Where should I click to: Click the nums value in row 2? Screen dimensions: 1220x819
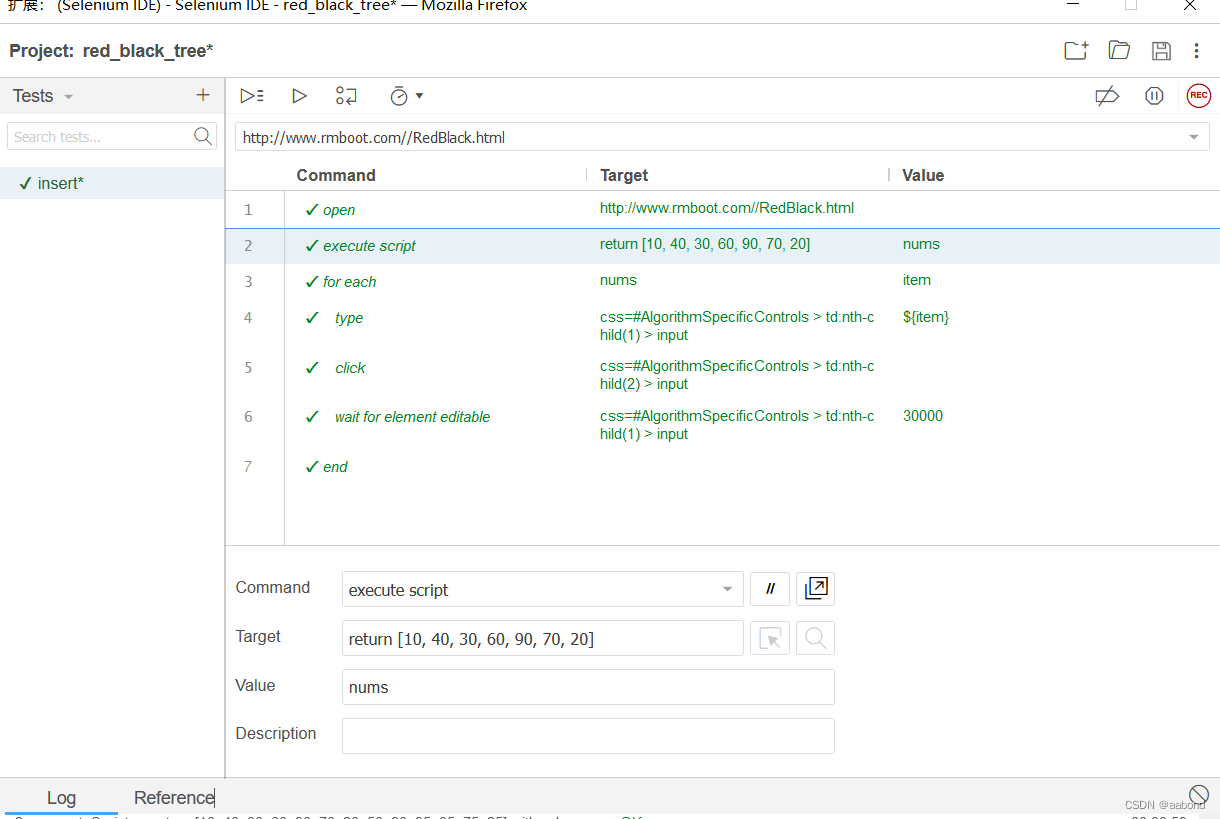point(921,244)
